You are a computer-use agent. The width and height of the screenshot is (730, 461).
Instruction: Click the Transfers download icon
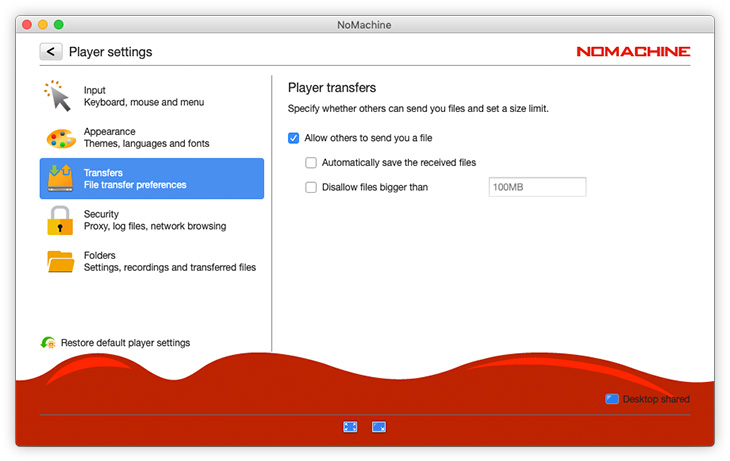click(x=60, y=179)
